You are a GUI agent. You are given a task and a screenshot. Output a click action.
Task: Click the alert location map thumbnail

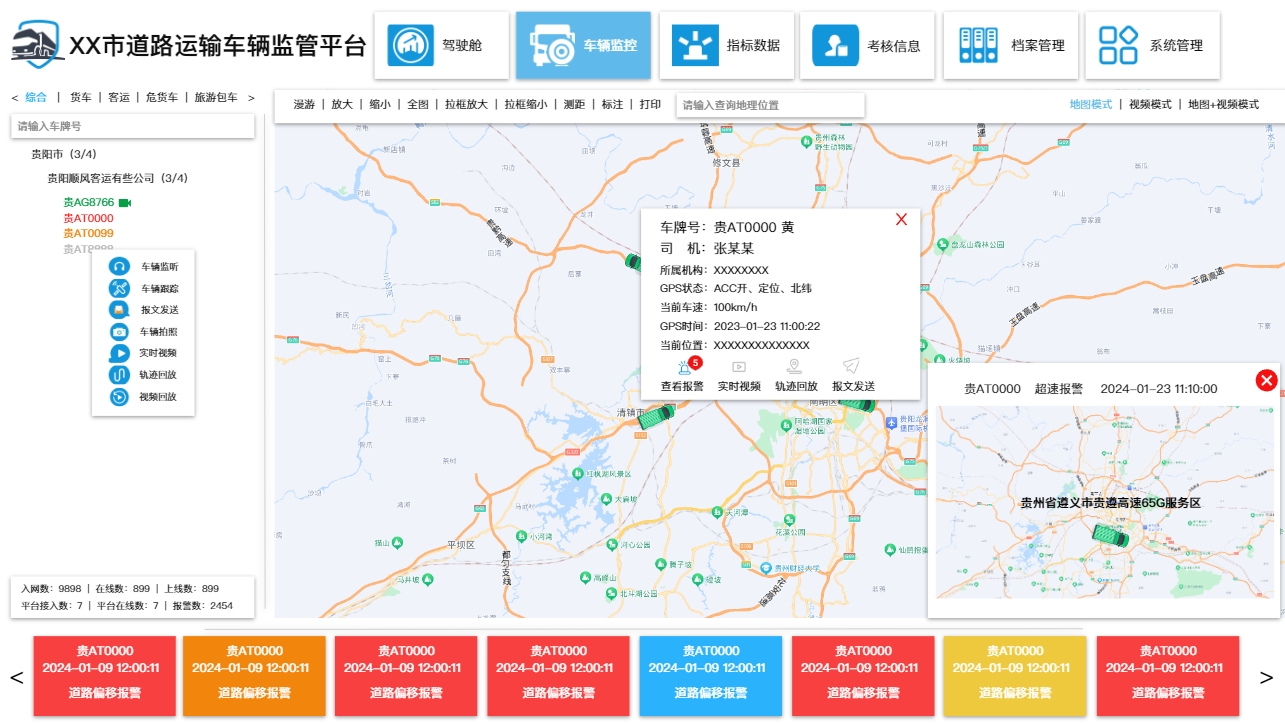tap(1106, 502)
